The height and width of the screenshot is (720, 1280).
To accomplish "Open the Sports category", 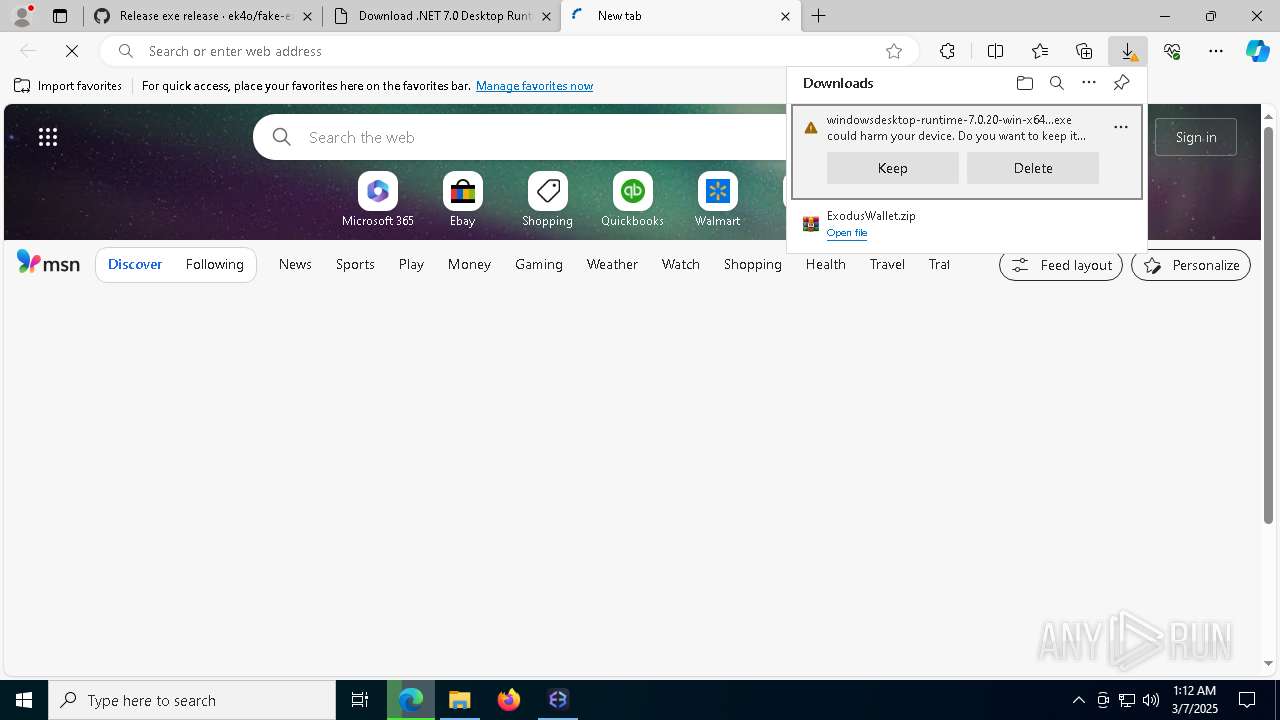I will pos(355,264).
